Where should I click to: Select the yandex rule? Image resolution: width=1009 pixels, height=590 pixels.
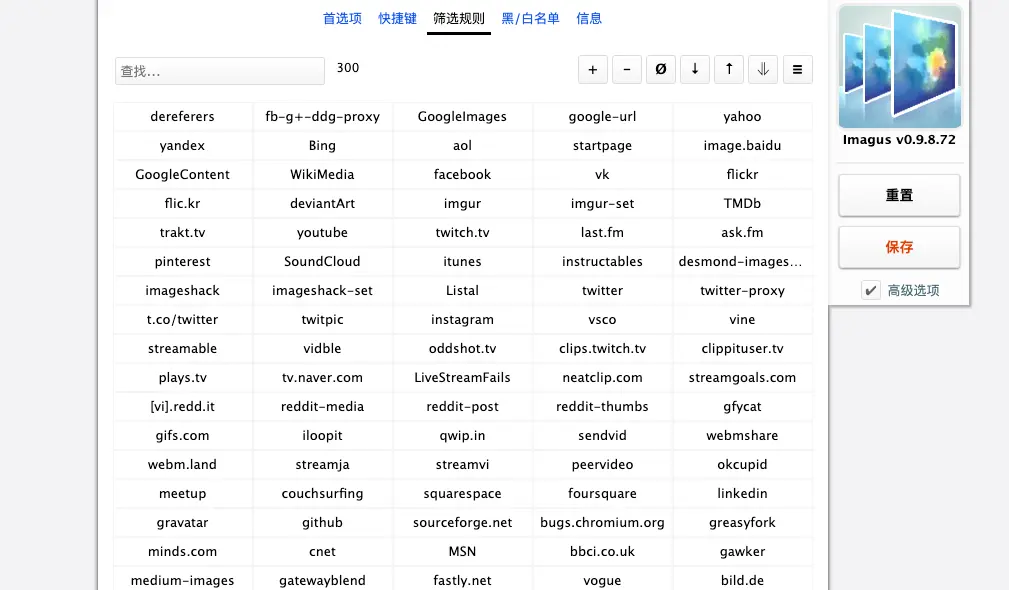[183, 145]
